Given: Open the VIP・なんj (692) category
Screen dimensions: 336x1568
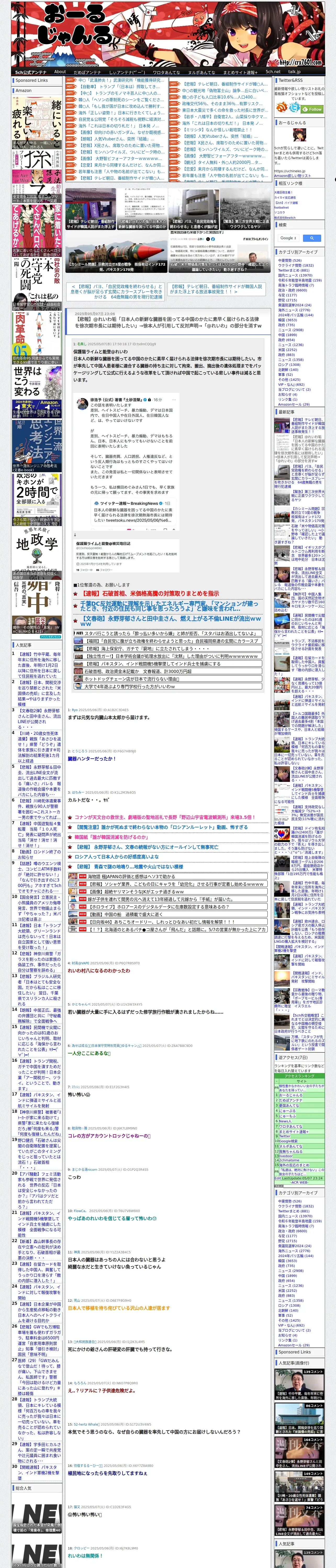Looking at the screenshot, I should point(291,384).
